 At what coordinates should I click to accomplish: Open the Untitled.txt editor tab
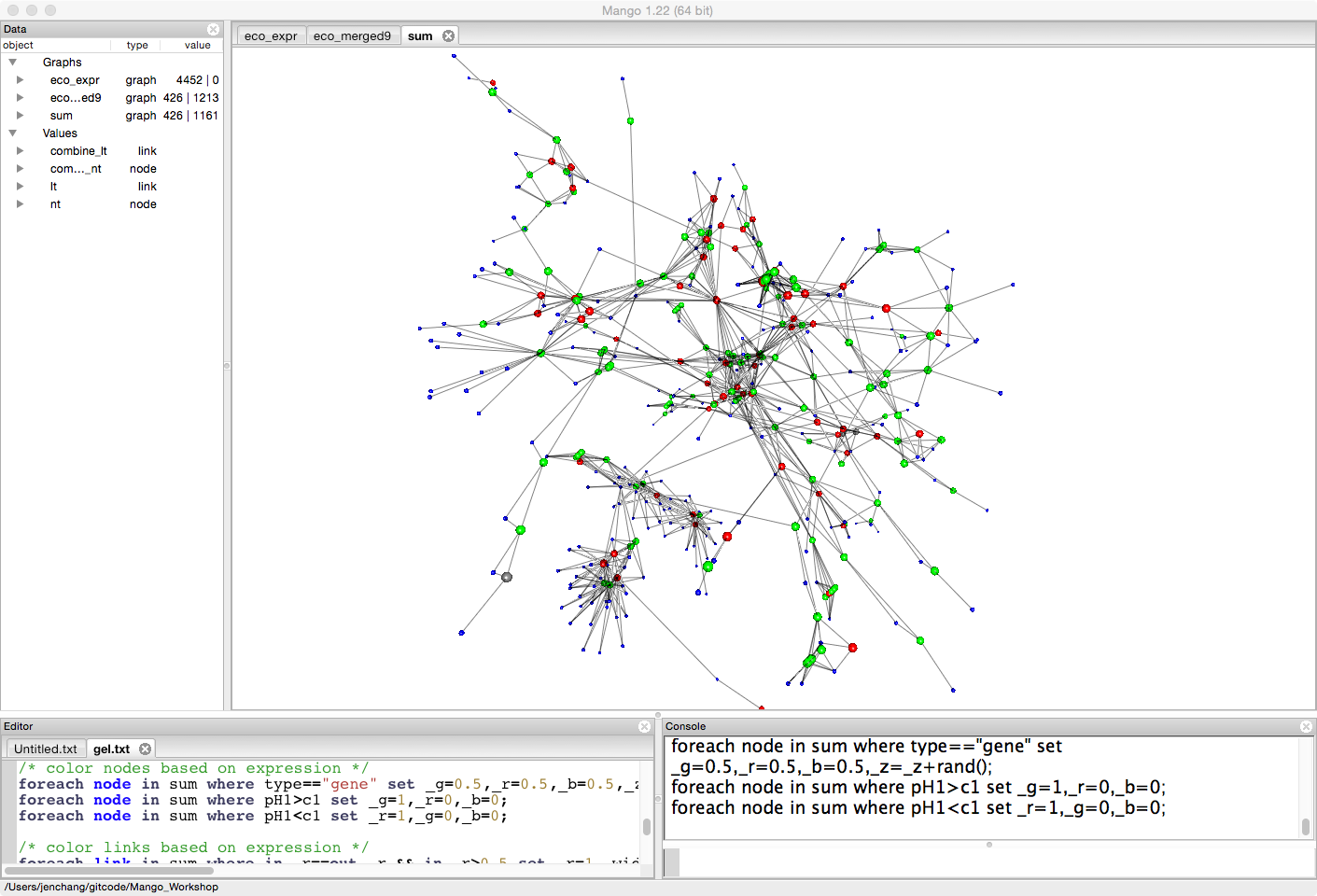(46, 749)
